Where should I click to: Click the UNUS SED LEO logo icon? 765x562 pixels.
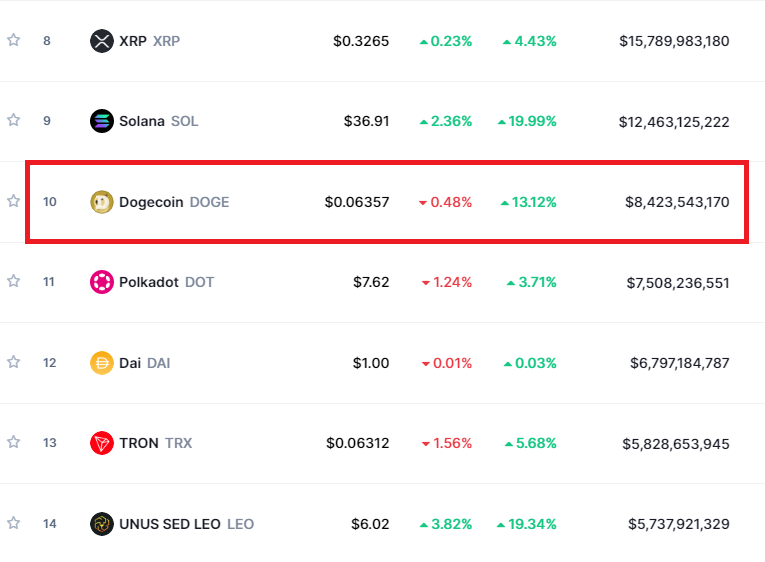[102, 523]
